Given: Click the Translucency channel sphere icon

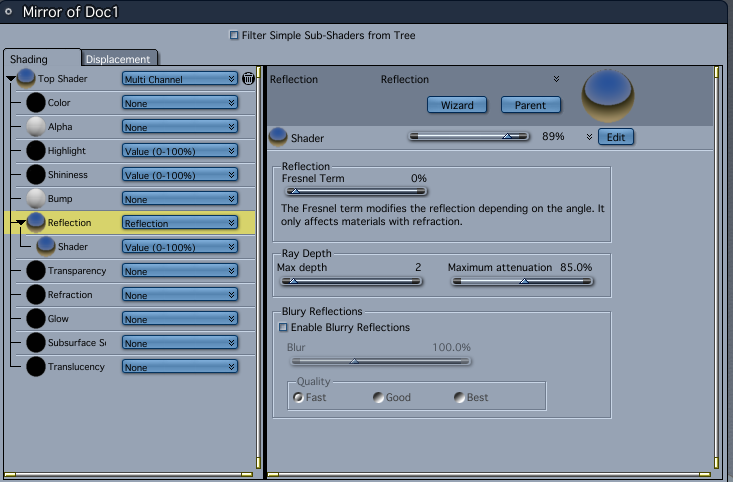Looking at the screenshot, I should tap(36, 367).
